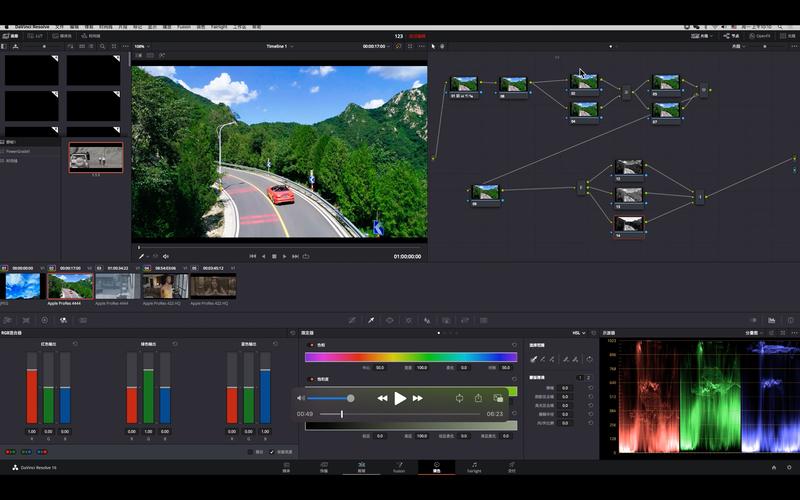
Task: Switch to the Fusion page tab
Action: click(x=399, y=467)
